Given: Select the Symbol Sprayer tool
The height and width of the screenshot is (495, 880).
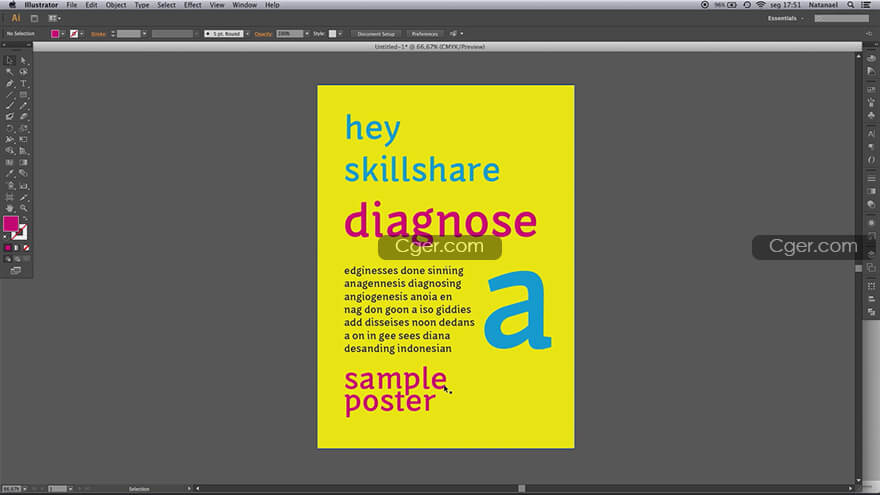Looking at the screenshot, I should point(10,185).
